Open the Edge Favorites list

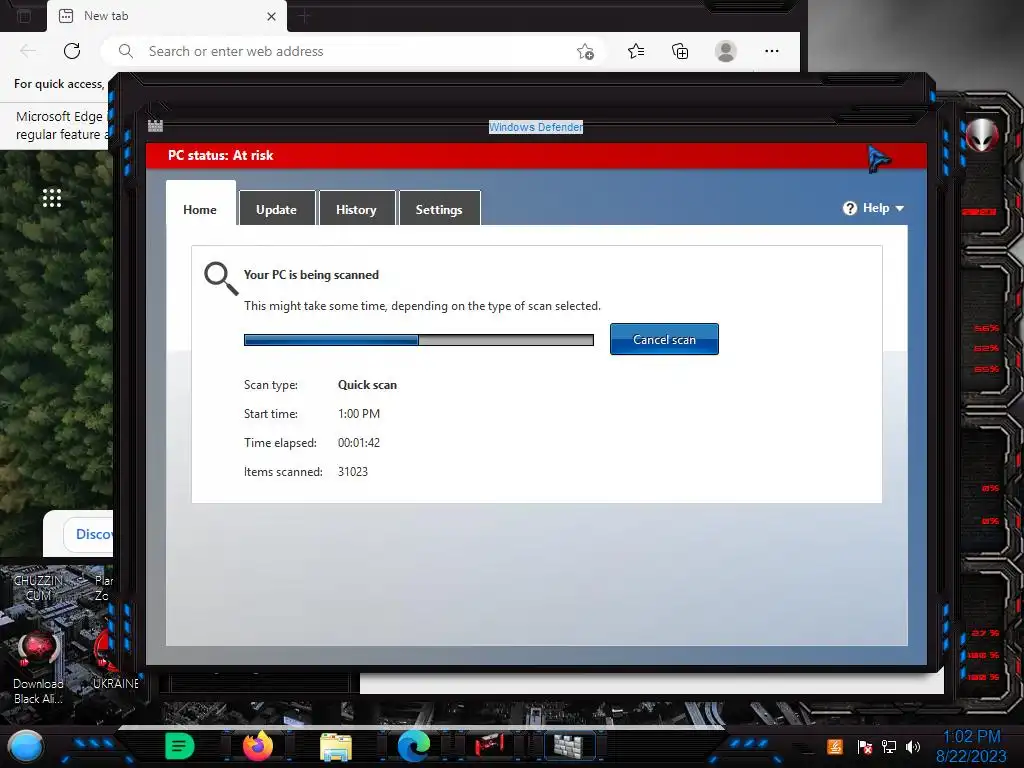point(636,51)
